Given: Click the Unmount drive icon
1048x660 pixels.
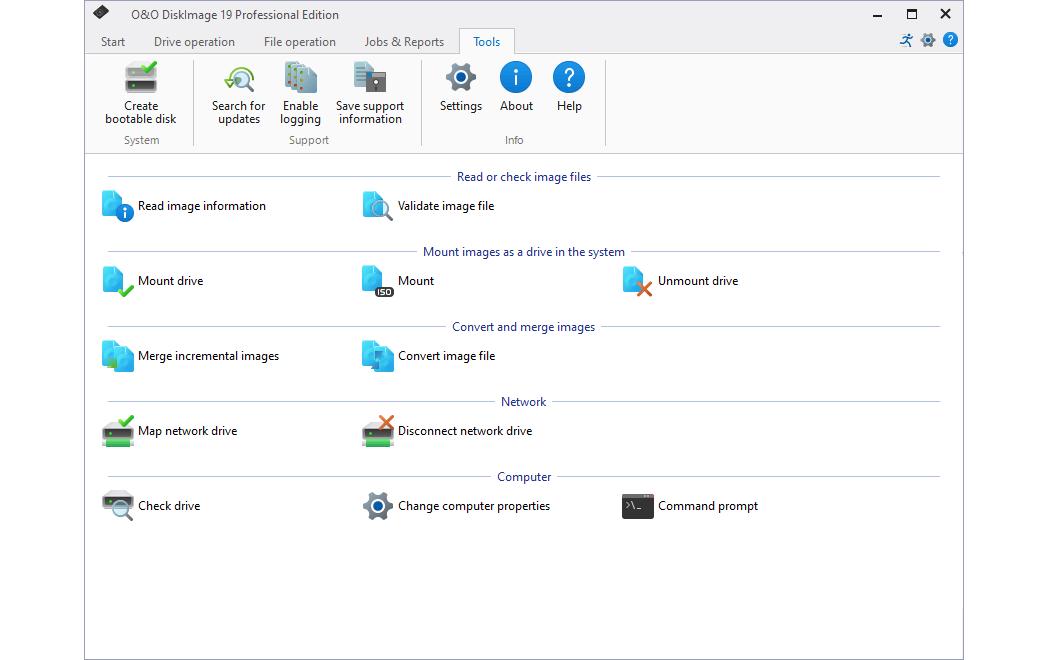Looking at the screenshot, I should tap(637, 281).
